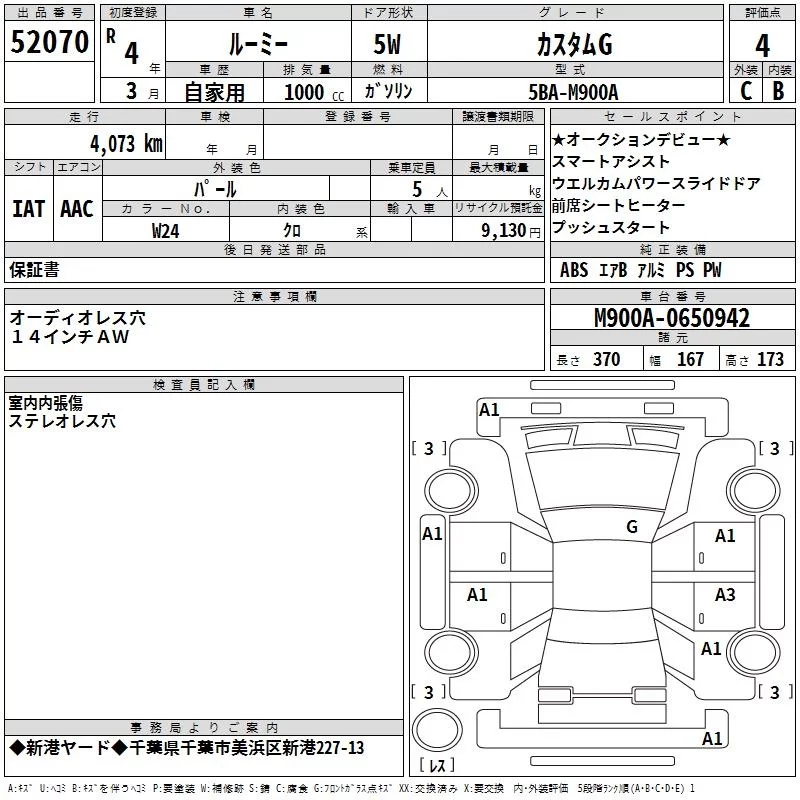Click the 評価点 header
This screenshot has width=800, height=800.
(762, 13)
